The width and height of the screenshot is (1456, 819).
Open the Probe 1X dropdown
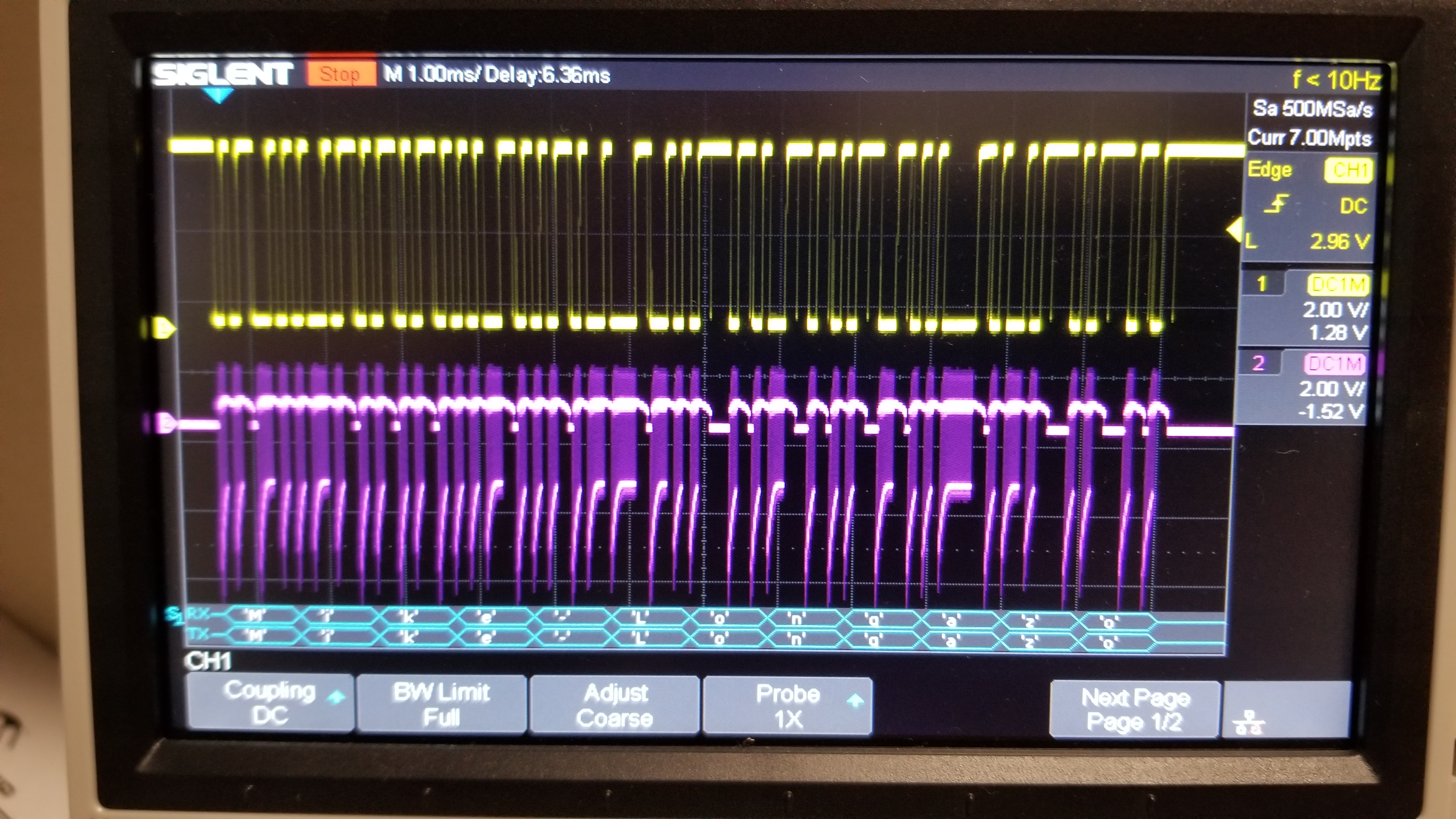788,706
